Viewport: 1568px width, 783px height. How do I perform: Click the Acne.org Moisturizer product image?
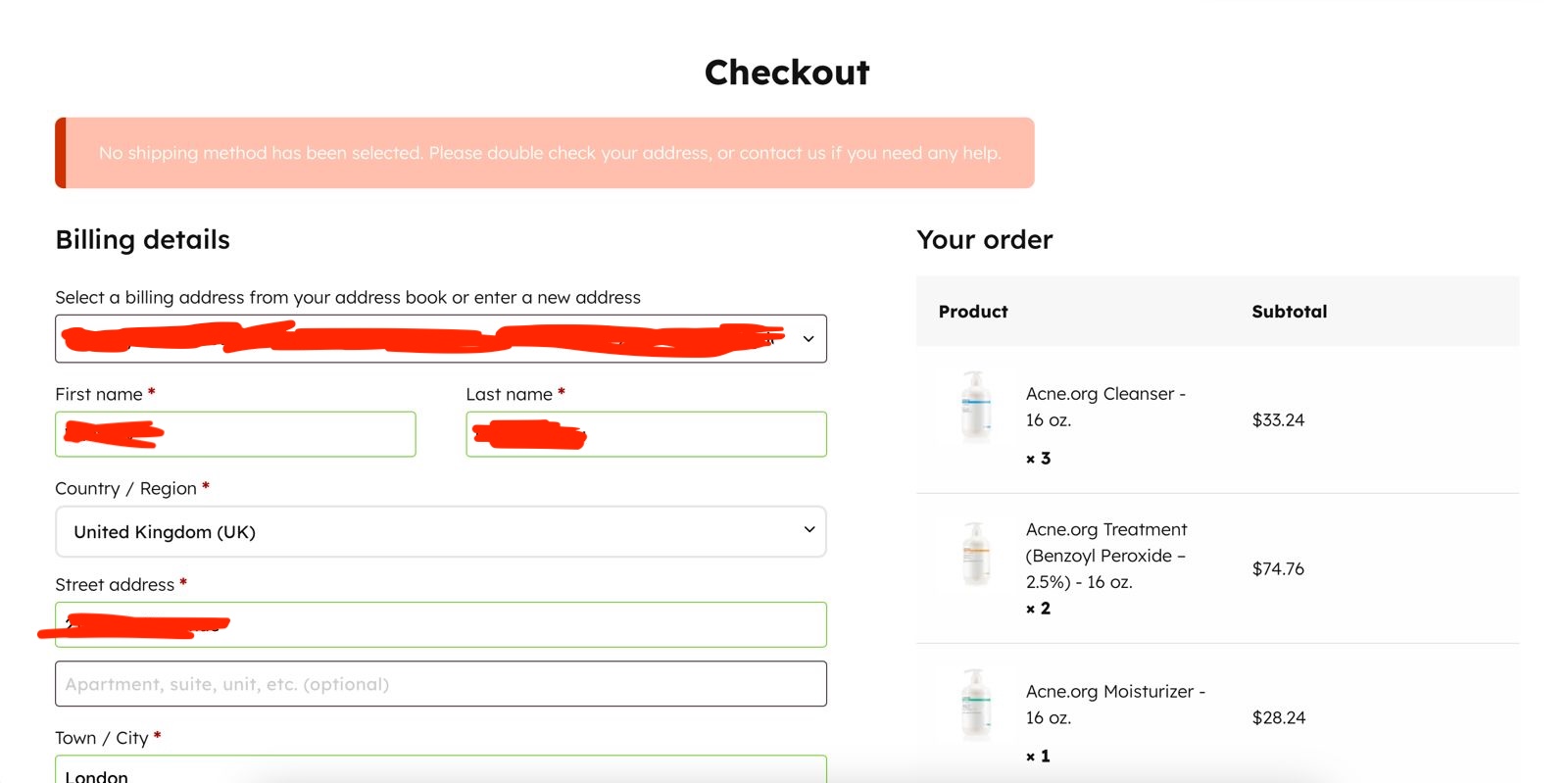[976, 704]
